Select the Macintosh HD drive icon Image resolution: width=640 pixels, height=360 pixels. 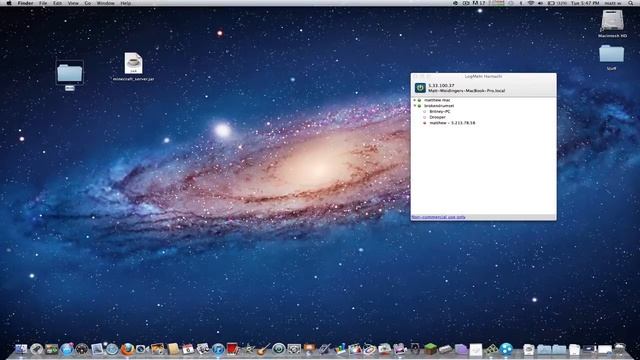(x=612, y=23)
